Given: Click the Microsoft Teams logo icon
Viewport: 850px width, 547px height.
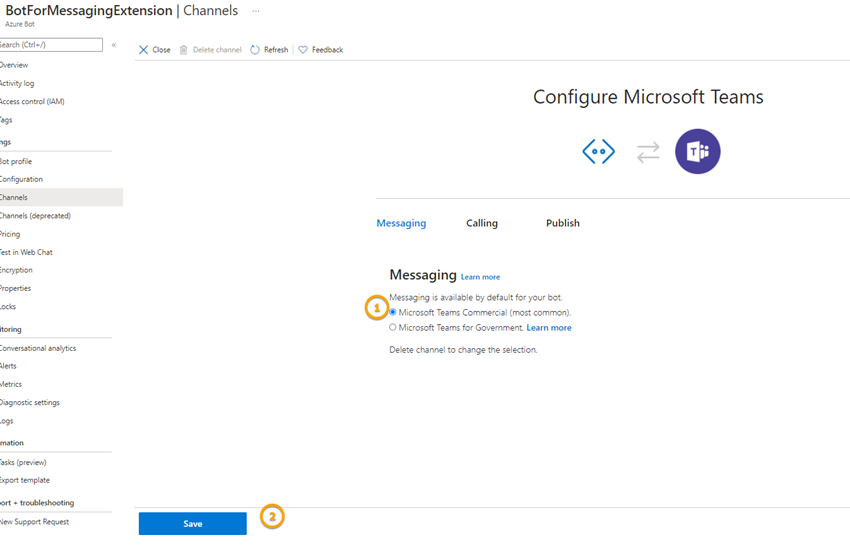Looking at the screenshot, I should click(x=698, y=151).
